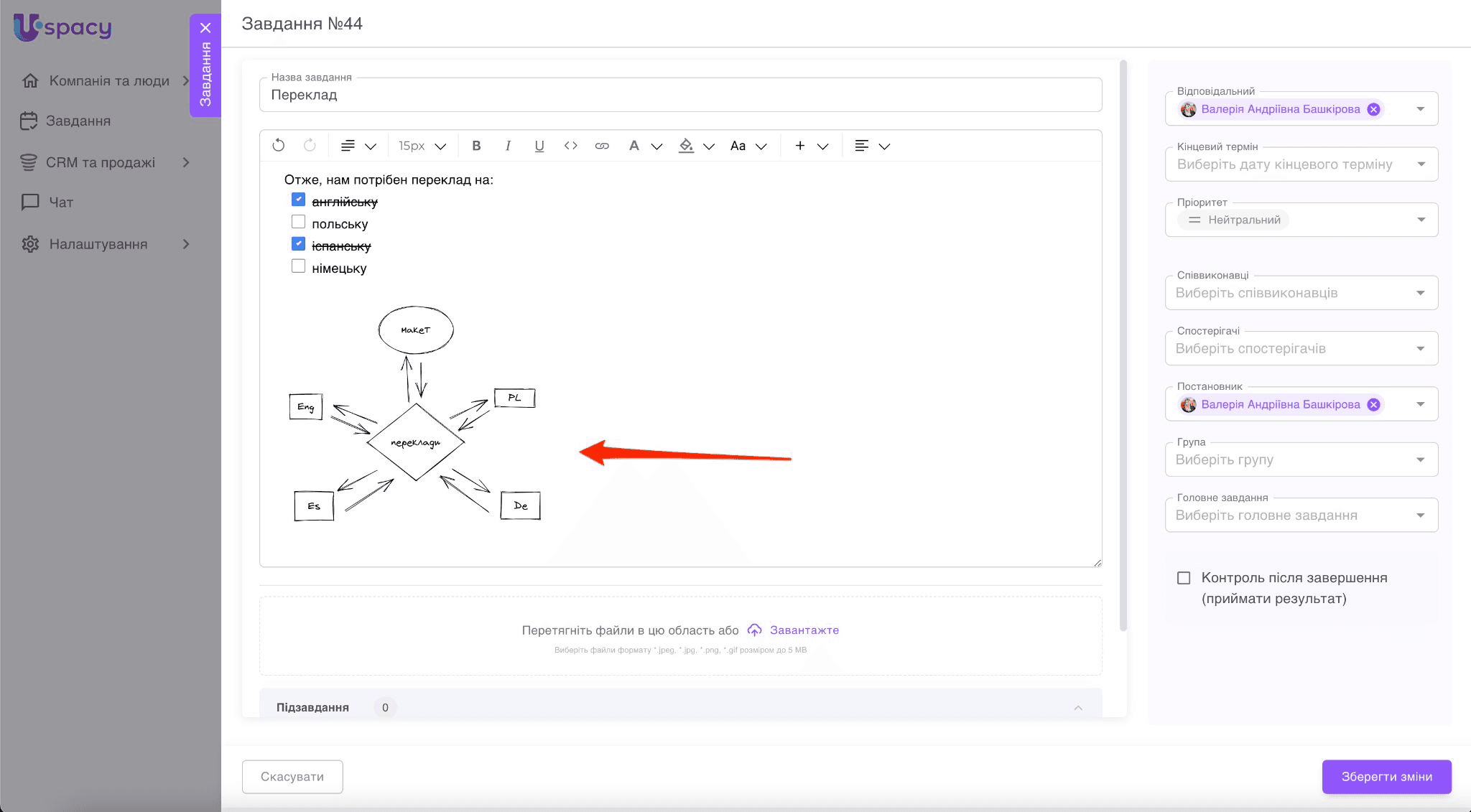This screenshot has height=812, width=1471.
Task: Check the польську checkbox
Action: point(299,222)
